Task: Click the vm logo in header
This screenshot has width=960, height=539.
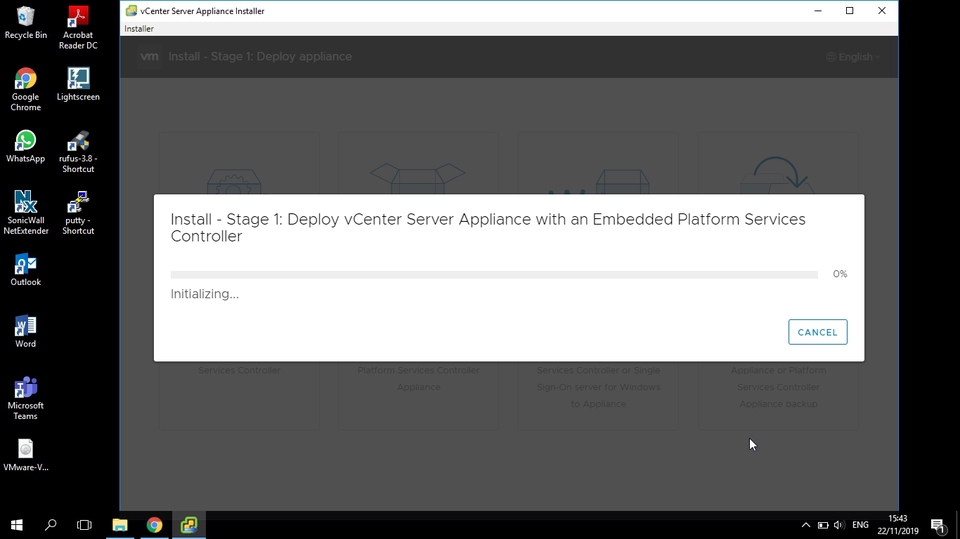Action: pyautogui.click(x=149, y=56)
